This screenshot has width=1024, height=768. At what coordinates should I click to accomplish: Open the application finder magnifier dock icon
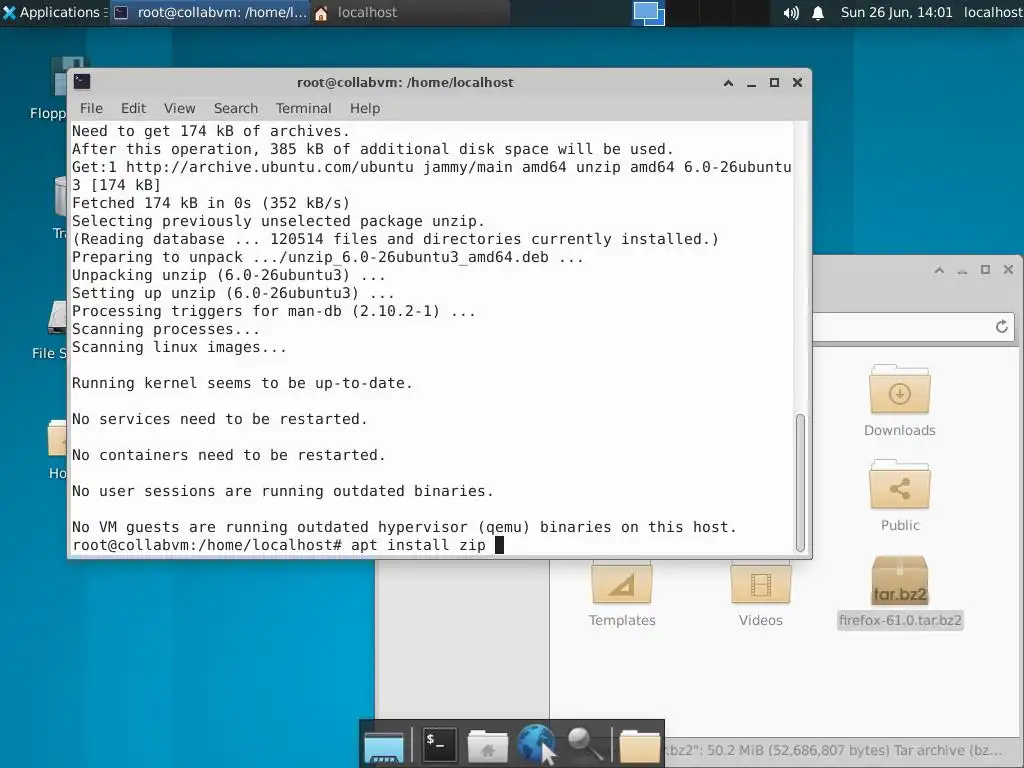(x=584, y=744)
